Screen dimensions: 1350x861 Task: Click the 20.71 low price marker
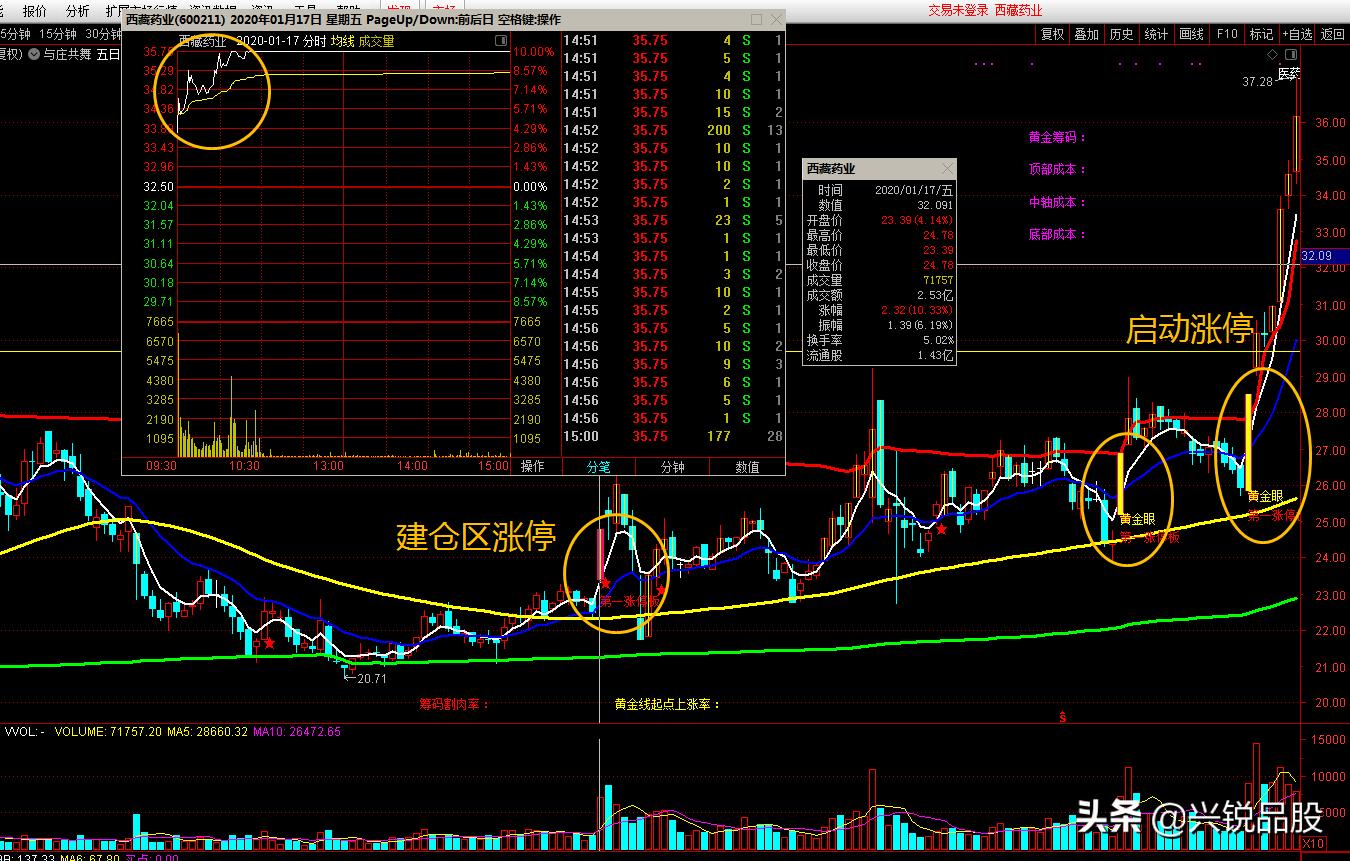(372, 678)
